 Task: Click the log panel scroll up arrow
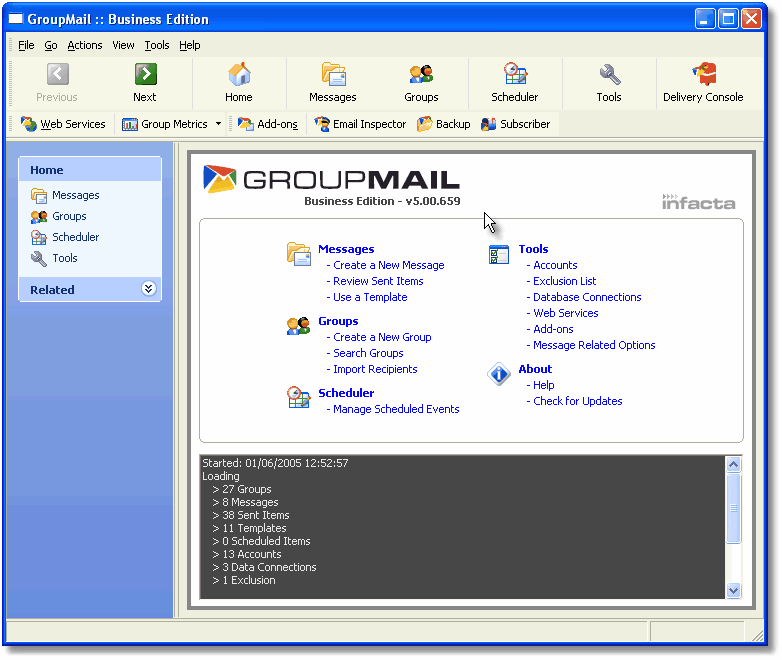(x=734, y=464)
